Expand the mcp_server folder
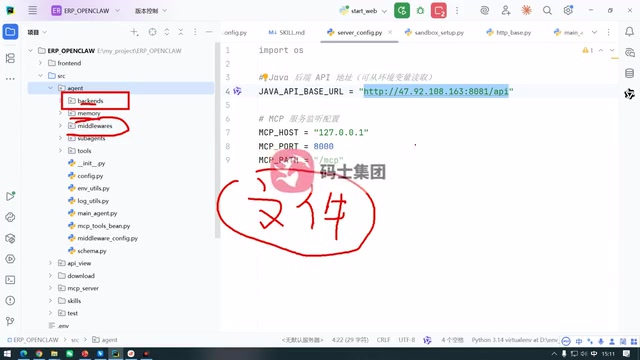The height and width of the screenshot is (360, 640). click(50, 288)
